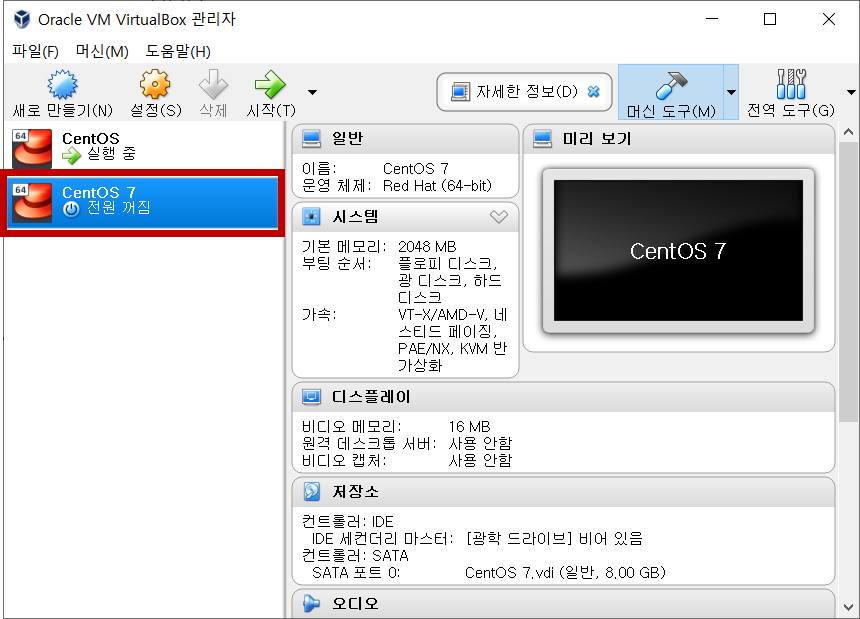Click the 부팅 순서 label

tap(337, 264)
